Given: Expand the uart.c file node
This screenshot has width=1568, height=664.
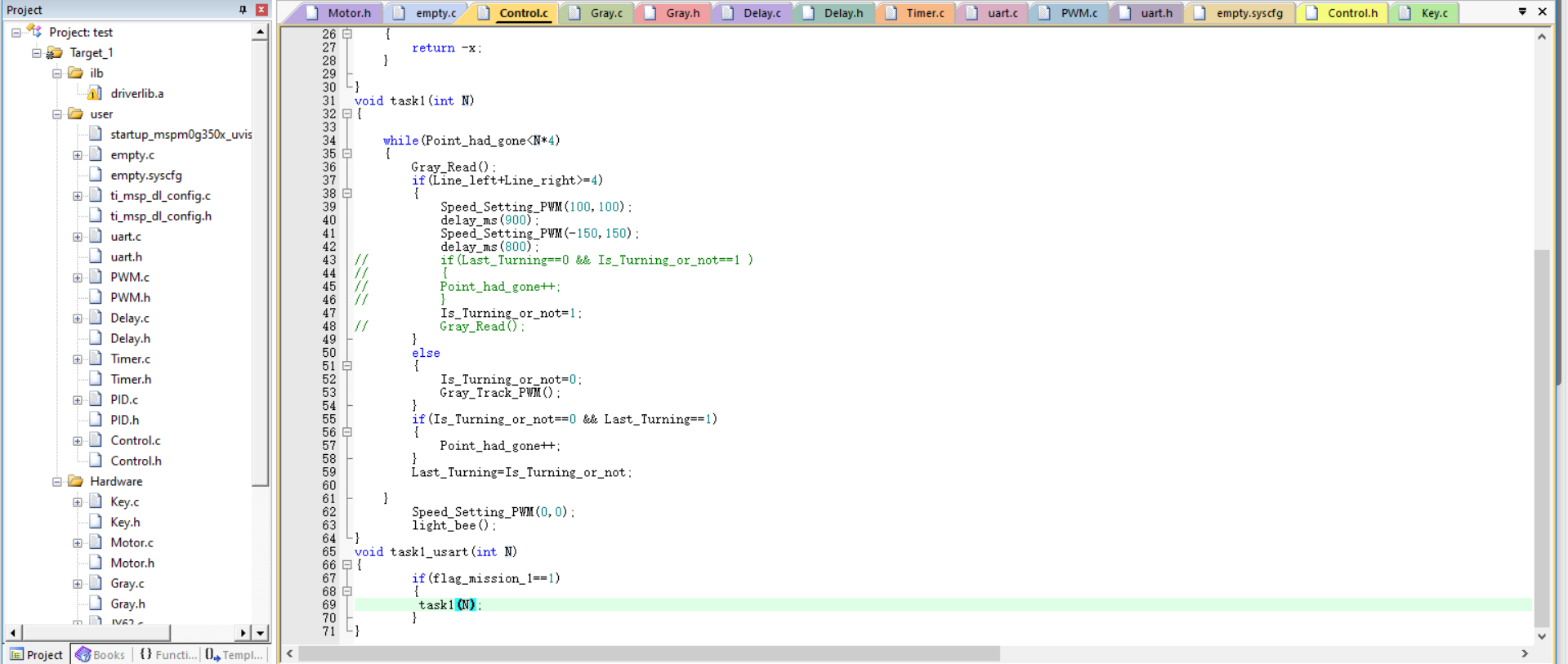Looking at the screenshot, I should (x=78, y=237).
